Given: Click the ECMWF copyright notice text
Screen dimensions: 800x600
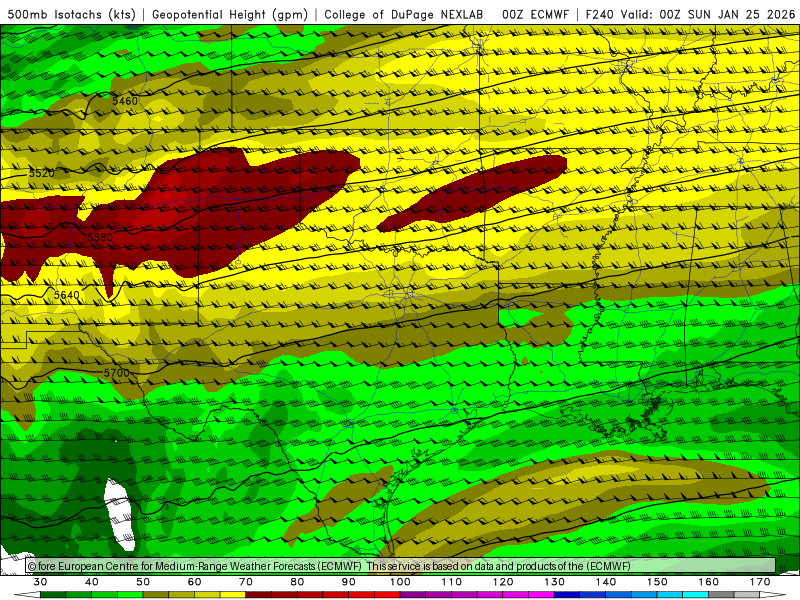Looking at the screenshot, I should point(329,566).
